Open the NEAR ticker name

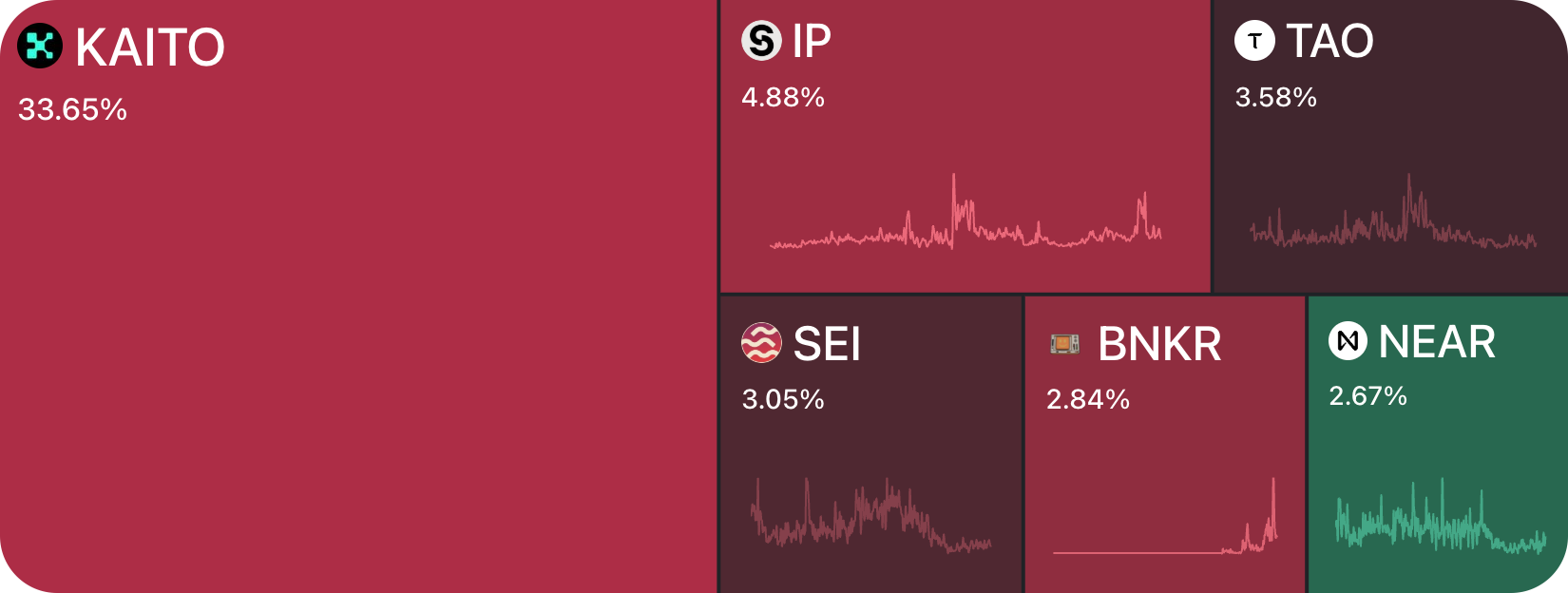[1437, 342]
